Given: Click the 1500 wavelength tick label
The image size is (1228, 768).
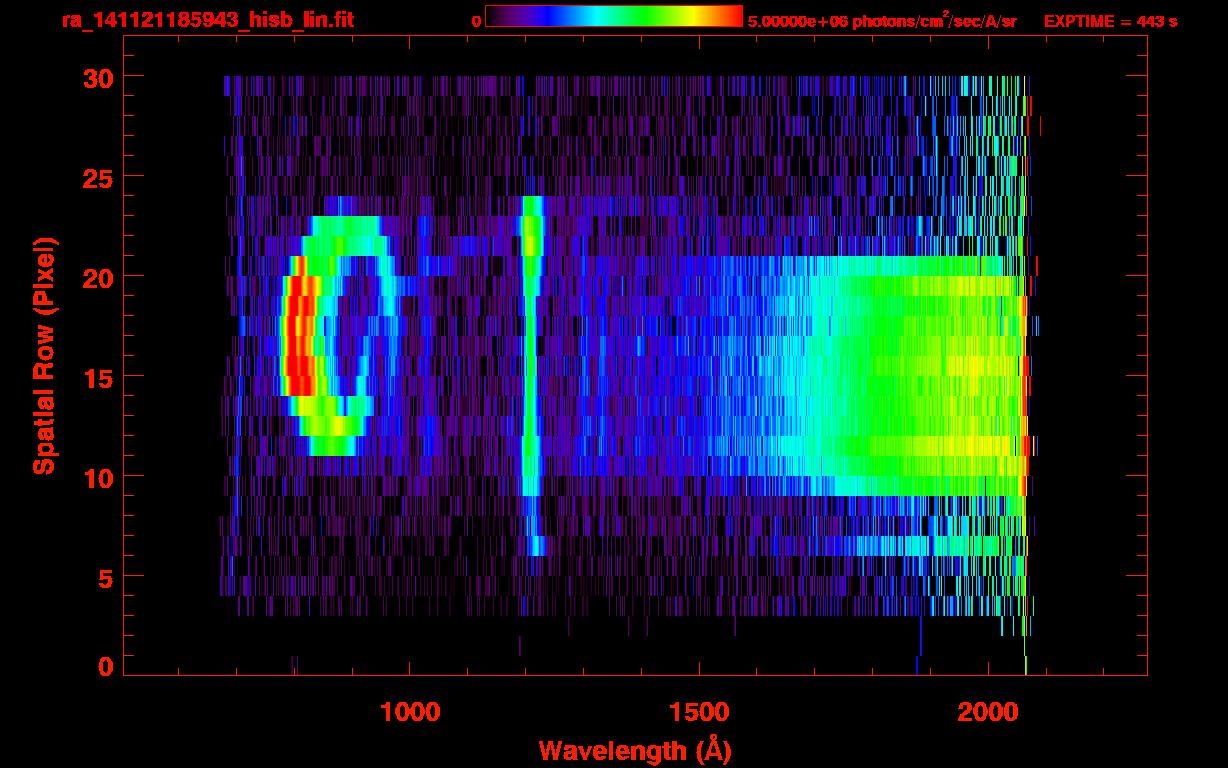Looking at the screenshot, I should tap(699, 712).
